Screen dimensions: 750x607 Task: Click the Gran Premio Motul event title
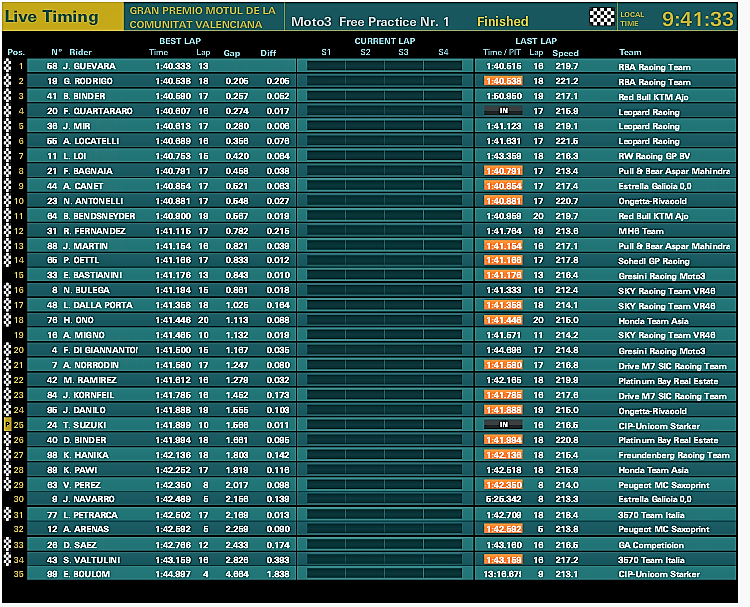click(x=203, y=17)
